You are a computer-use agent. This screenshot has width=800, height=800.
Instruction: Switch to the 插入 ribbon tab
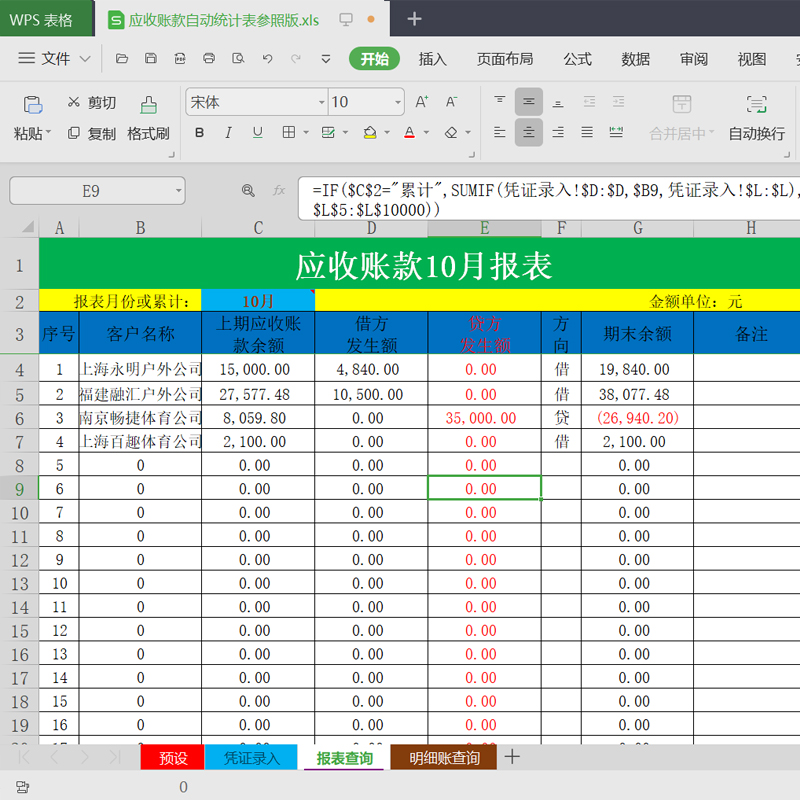tap(433, 59)
